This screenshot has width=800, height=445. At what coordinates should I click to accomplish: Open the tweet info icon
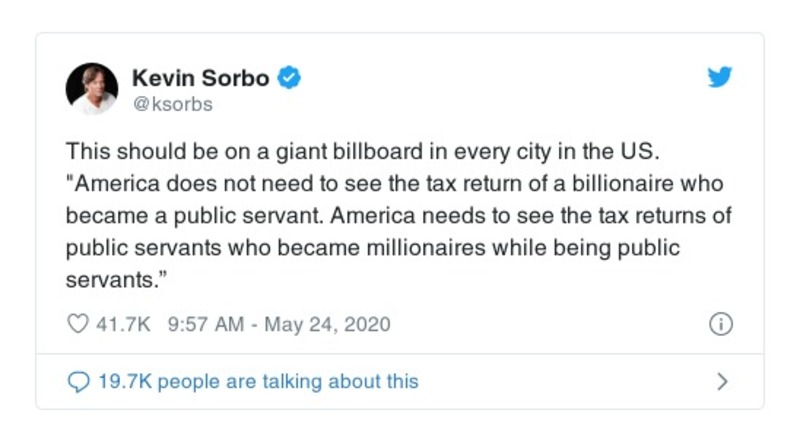[x=720, y=324]
